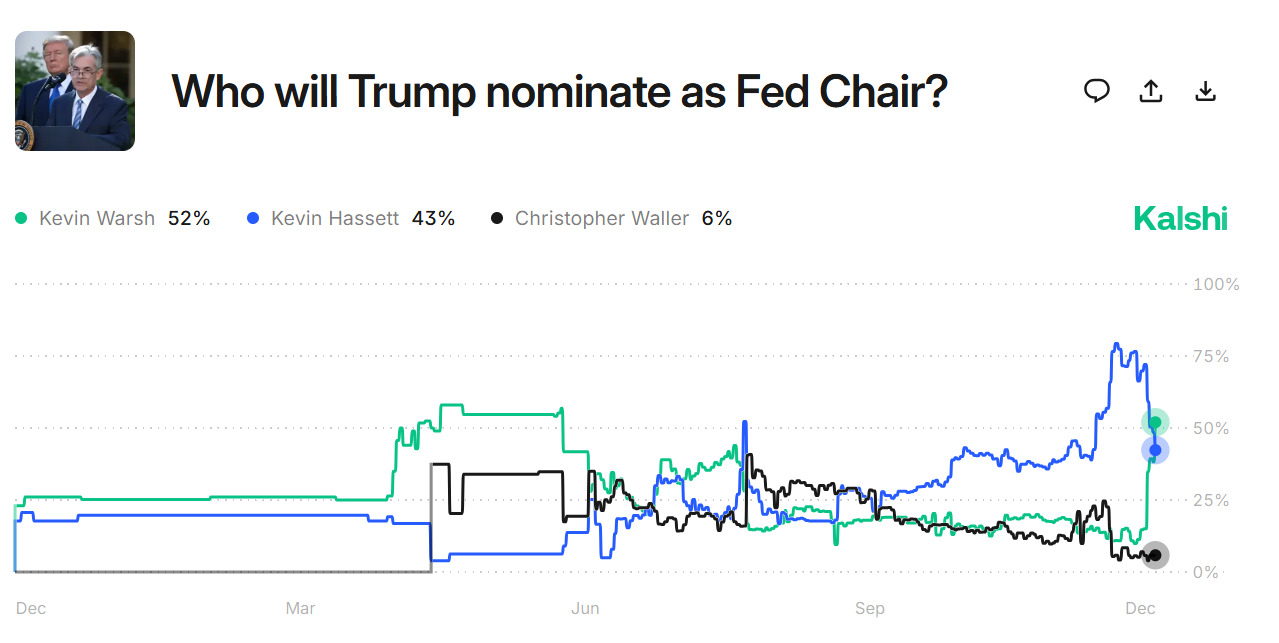Click the blue endpoint dot on the chart
Screen dimensions: 1279x643
coord(1155,450)
